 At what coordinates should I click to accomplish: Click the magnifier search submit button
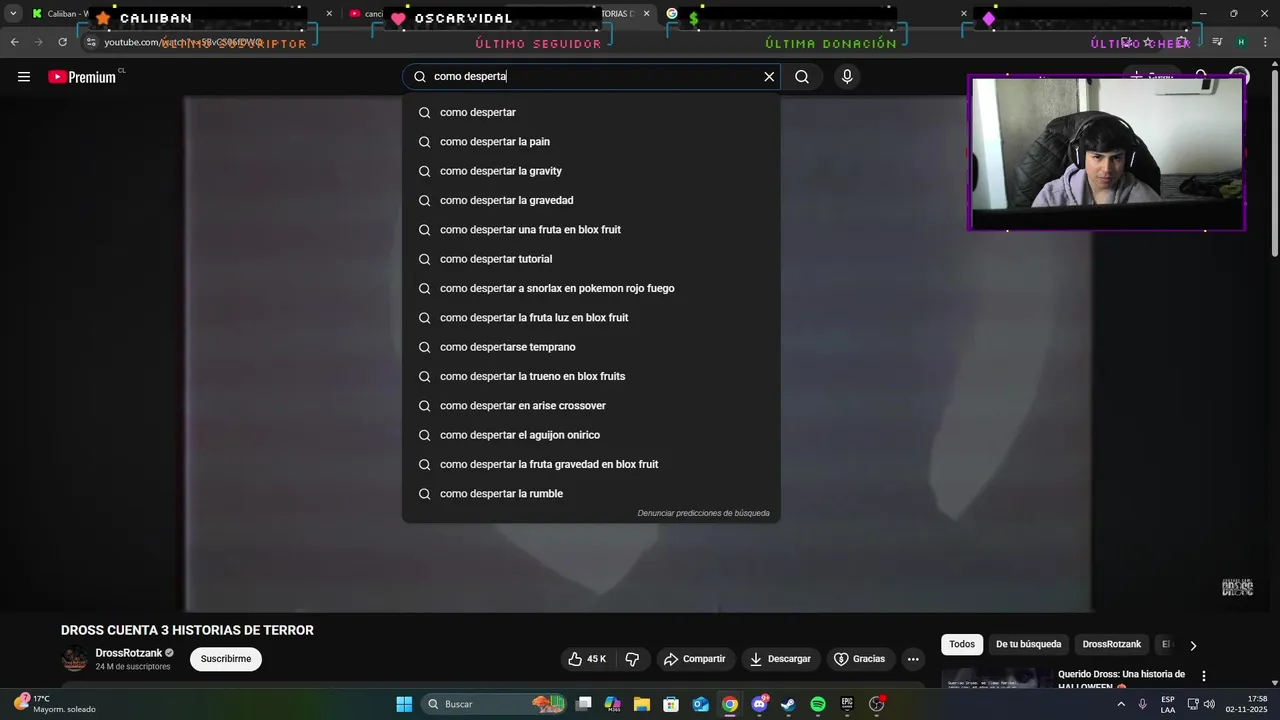point(802,77)
